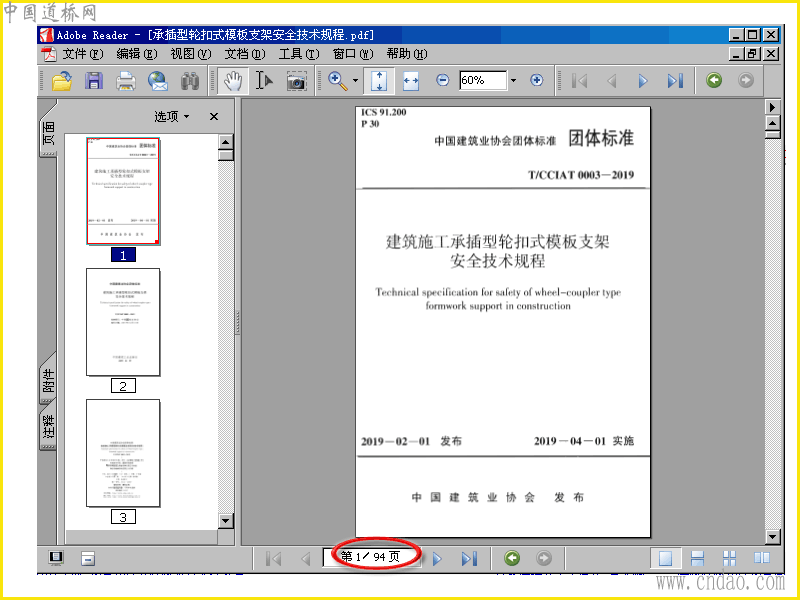Open the 文档(D) menu
Image resolution: width=800 pixels, height=600 pixels.
click(244, 54)
